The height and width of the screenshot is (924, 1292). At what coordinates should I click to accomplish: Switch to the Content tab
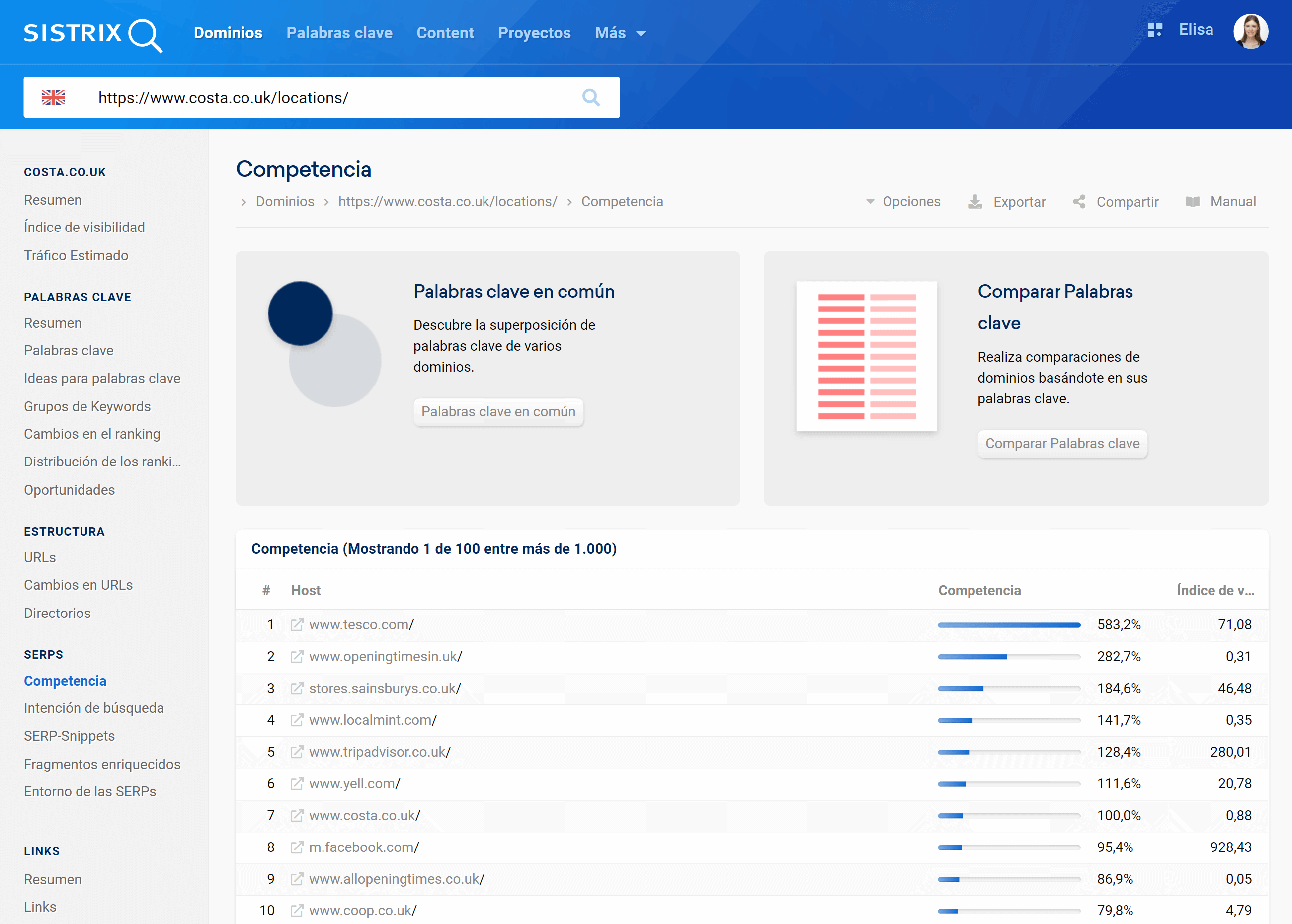(445, 33)
